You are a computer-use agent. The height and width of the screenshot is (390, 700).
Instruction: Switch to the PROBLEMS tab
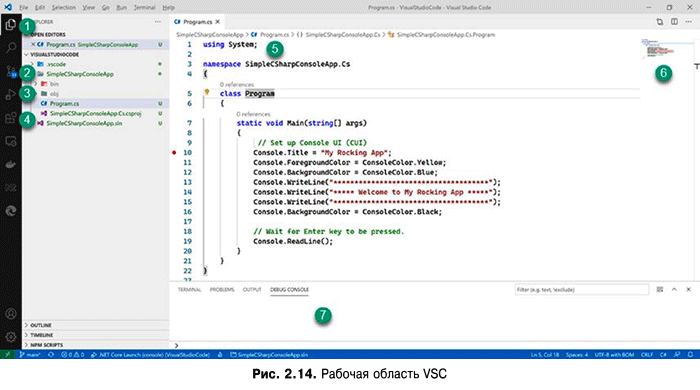(x=222, y=290)
